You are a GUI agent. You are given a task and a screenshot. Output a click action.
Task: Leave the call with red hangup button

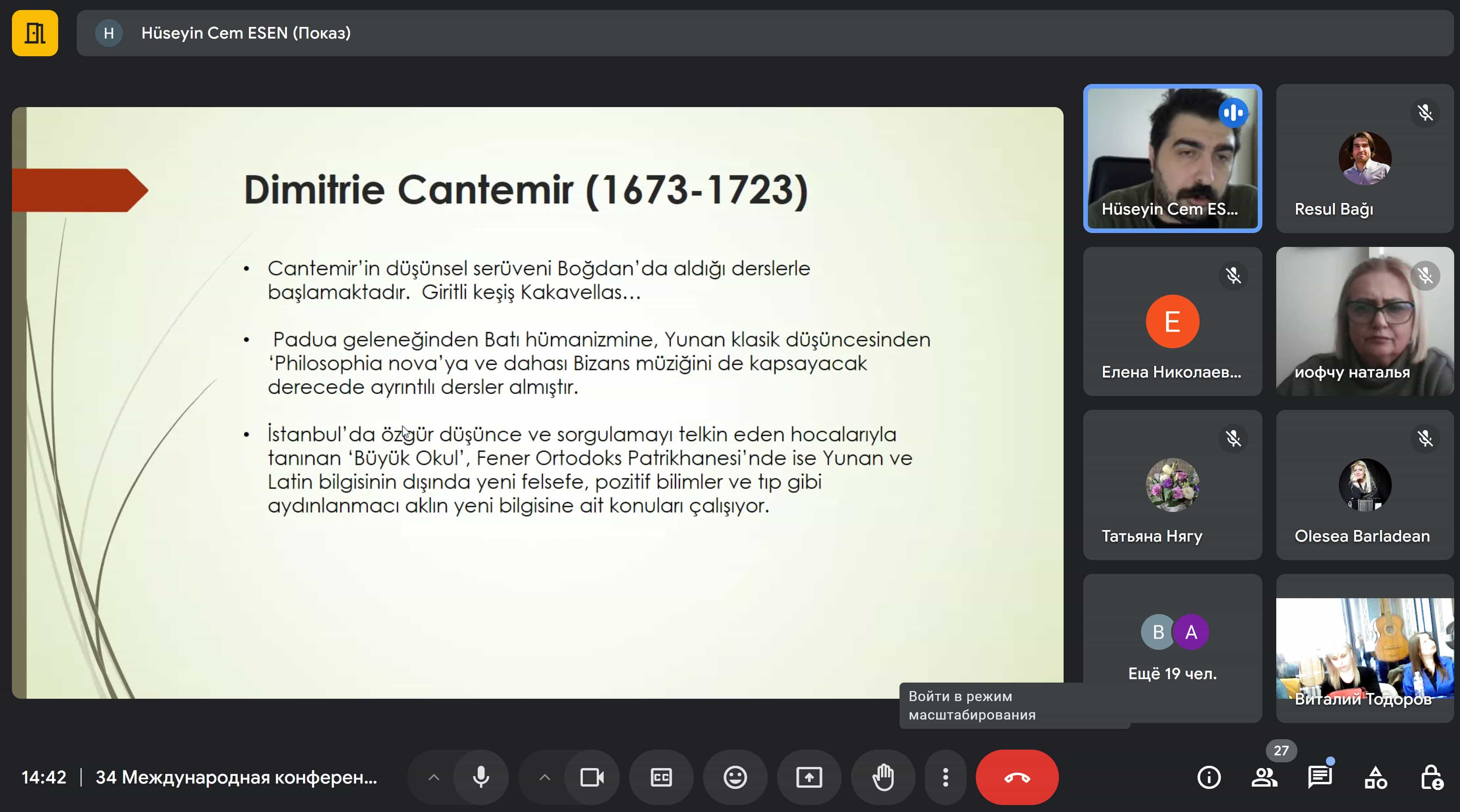point(1017,777)
